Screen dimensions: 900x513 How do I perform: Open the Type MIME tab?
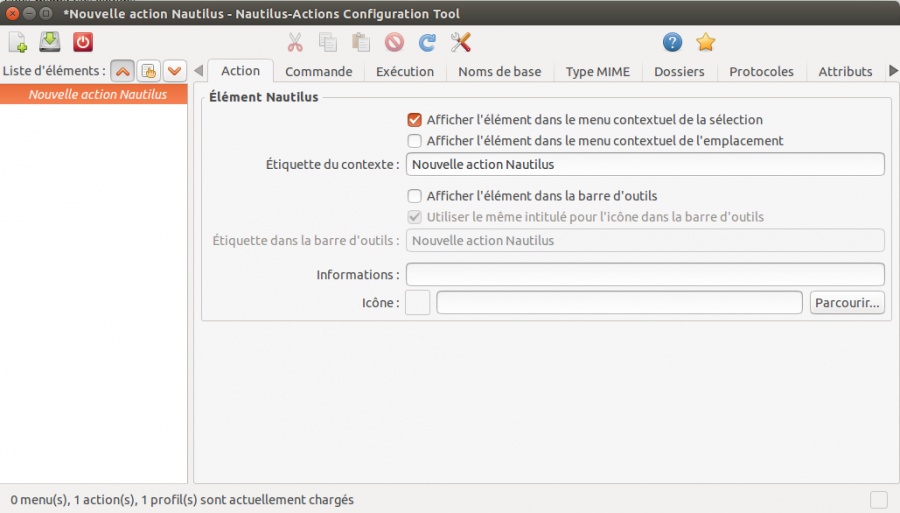(x=597, y=72)
